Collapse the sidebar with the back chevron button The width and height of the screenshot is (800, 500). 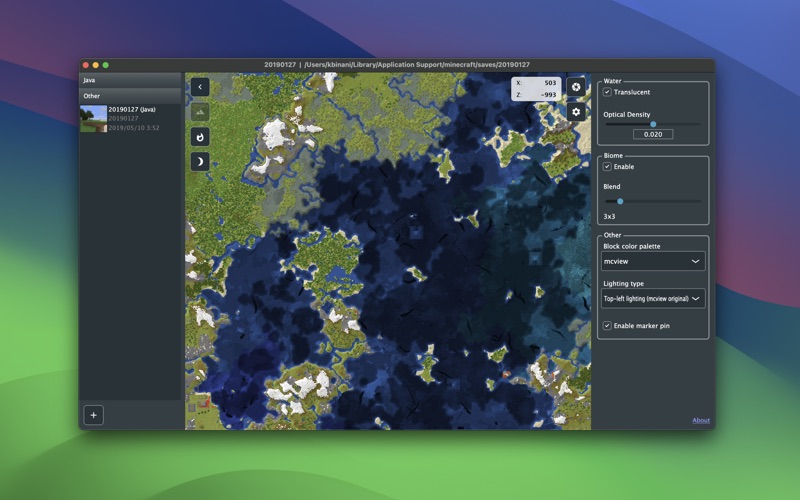tap(200, 87)
